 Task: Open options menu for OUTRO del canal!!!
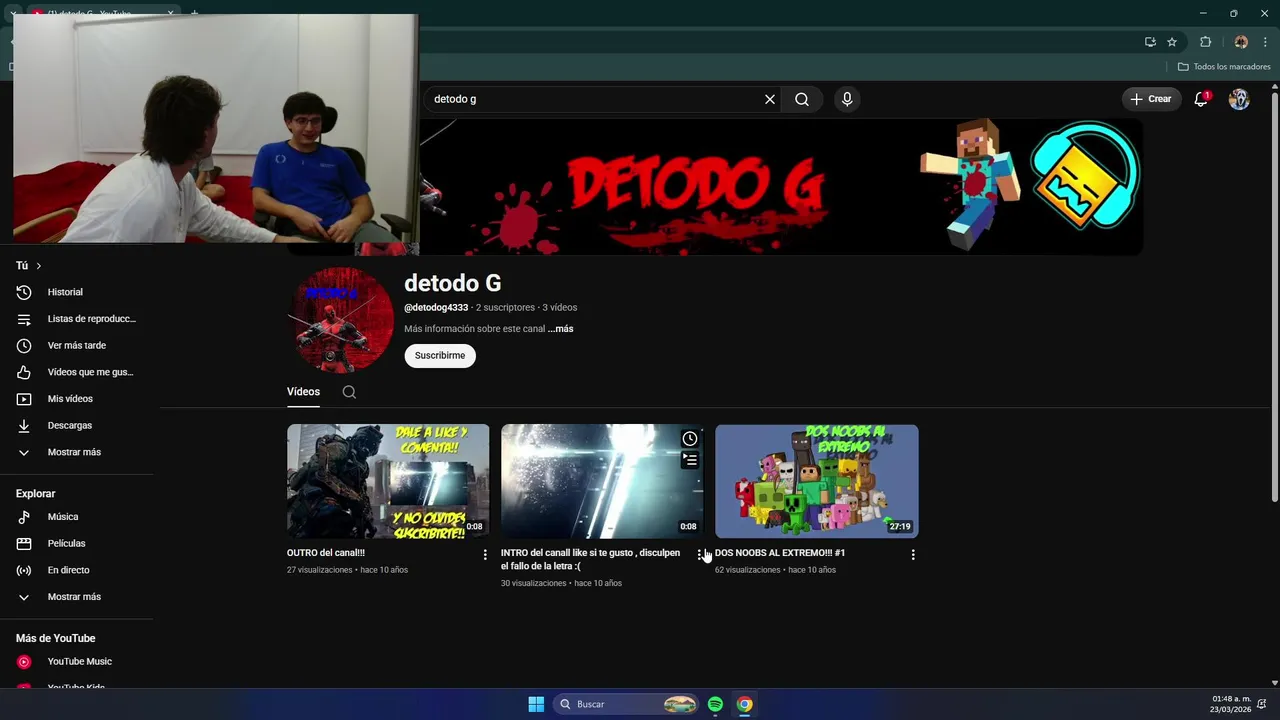click(x=485, y=554)
